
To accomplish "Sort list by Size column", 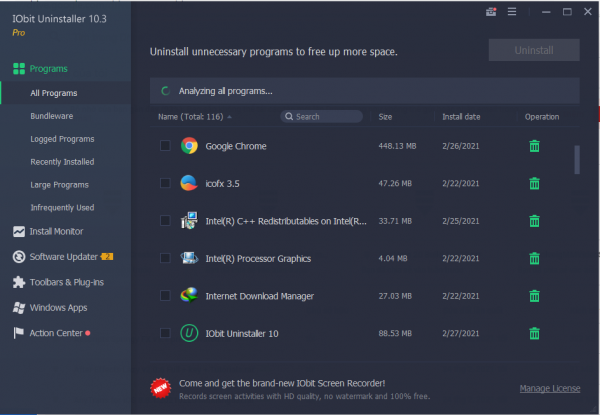I will (x=385, y=117).
